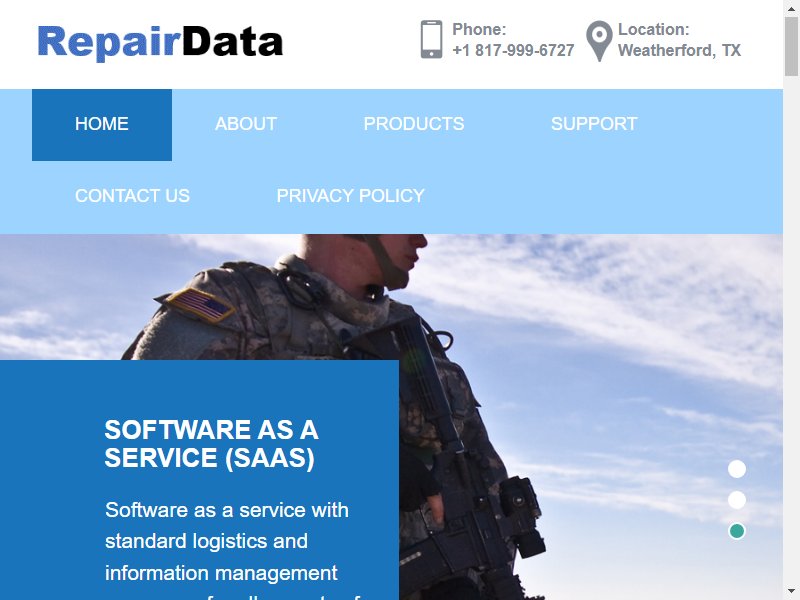Select the second slider dot indicator
Screen dimensions: 800x600
736,500
